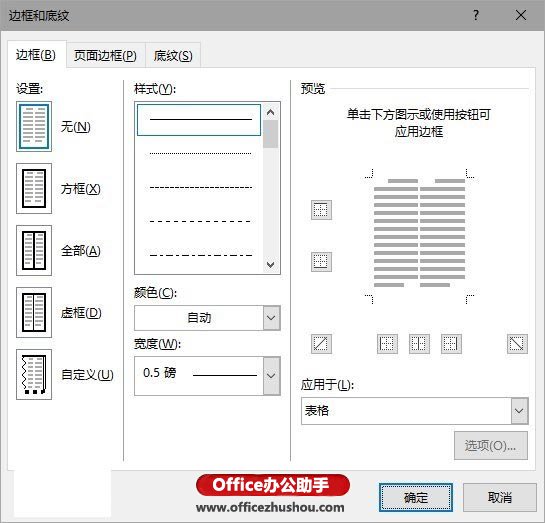
Task: Click the 0.5 磅 width value
Action: (x=160, y=373)
